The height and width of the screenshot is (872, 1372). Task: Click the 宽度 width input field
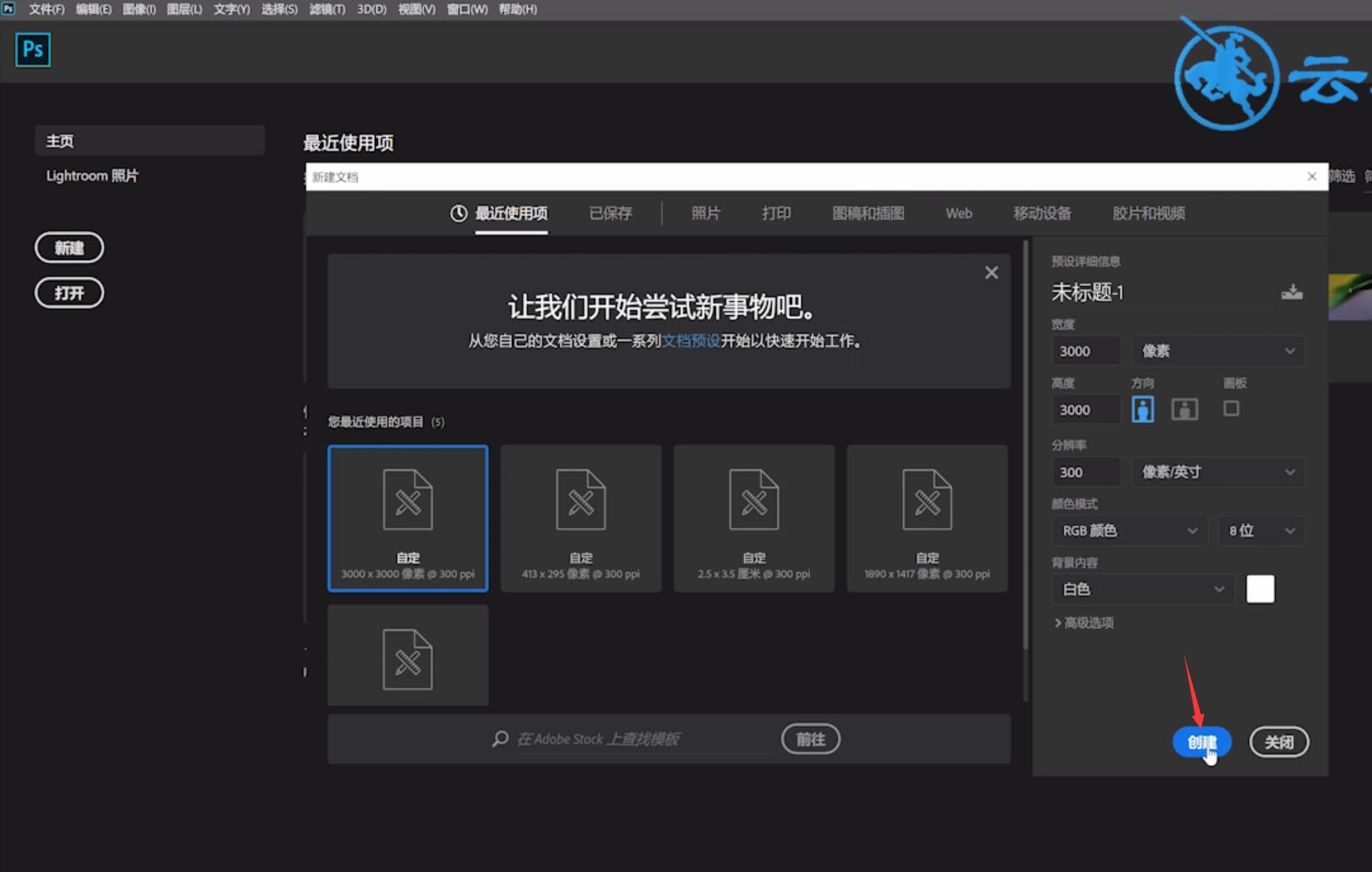coord(1086,351)
